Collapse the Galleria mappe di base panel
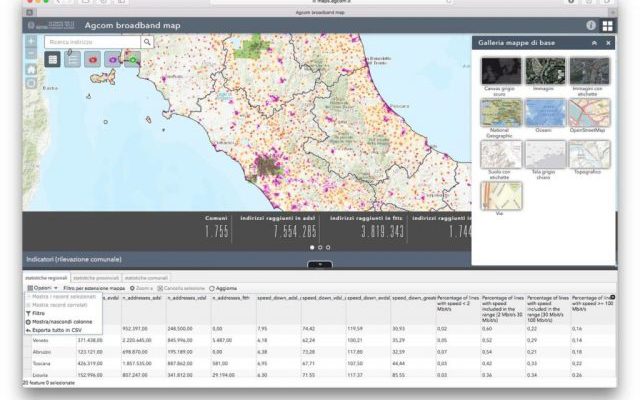 click(x=594, y=43)
